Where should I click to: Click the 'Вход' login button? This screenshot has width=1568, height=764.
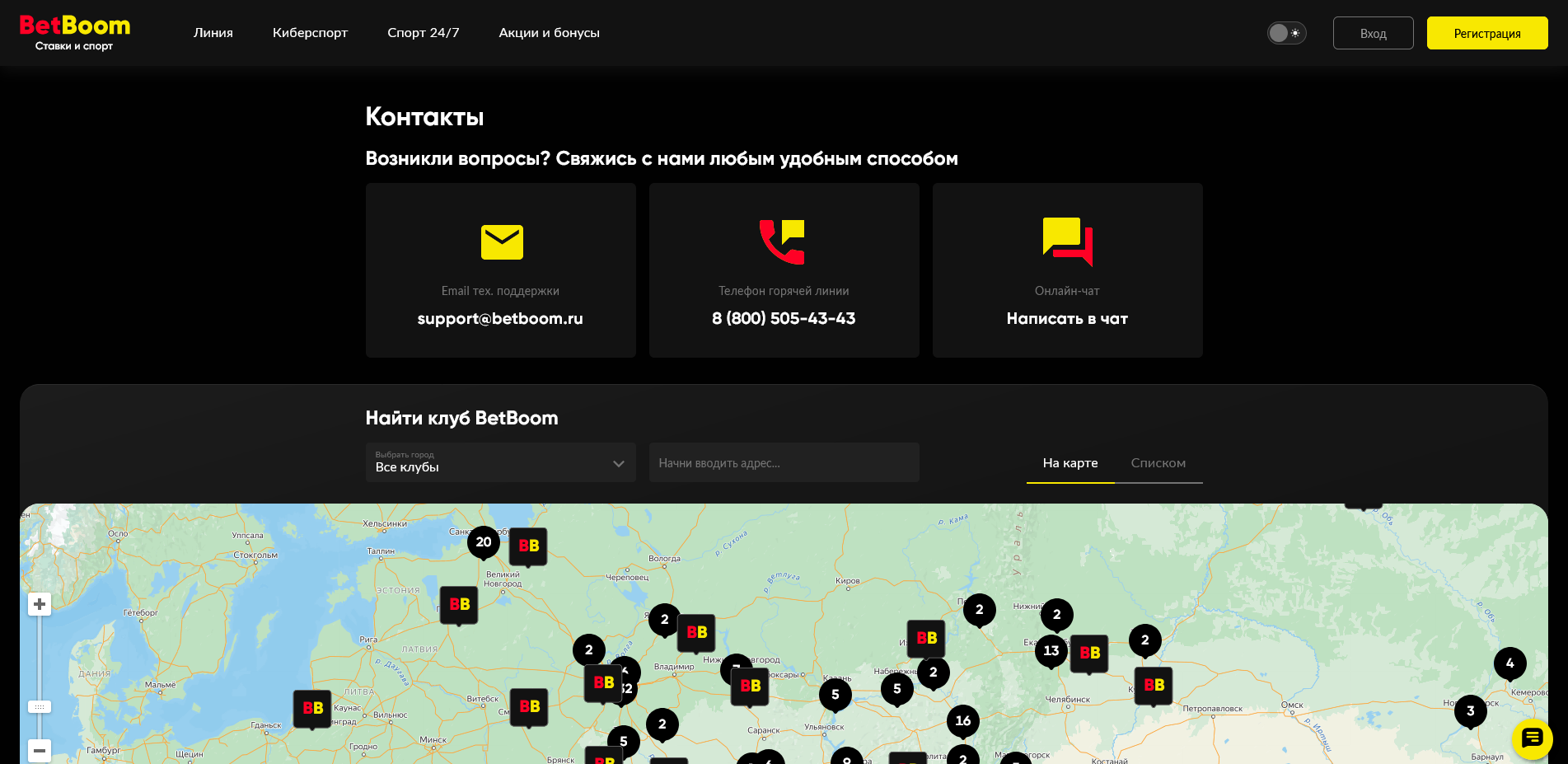[x=1373, y=33]
